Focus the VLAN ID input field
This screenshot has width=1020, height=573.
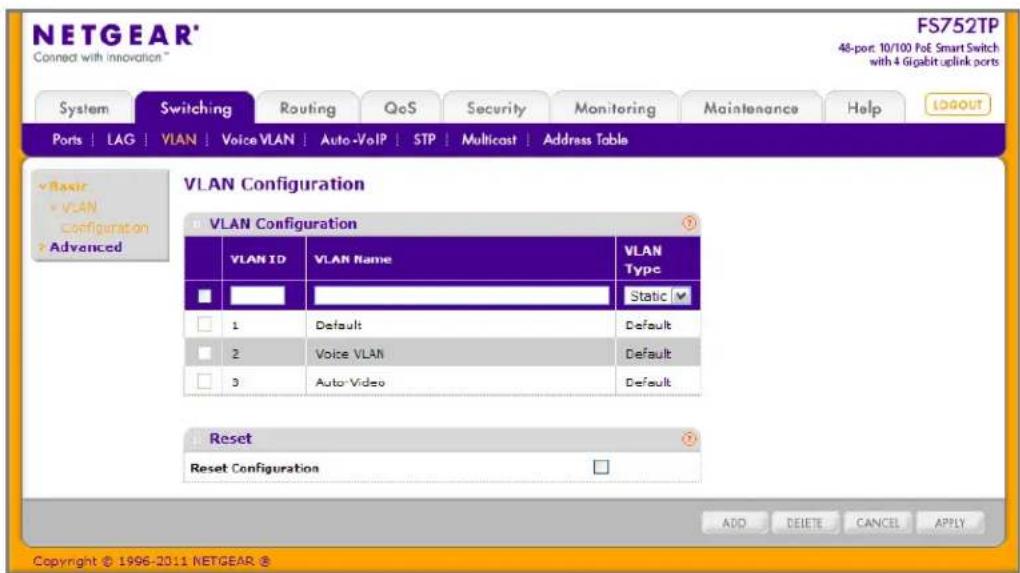pyautogui.click(x=258, y=296)
